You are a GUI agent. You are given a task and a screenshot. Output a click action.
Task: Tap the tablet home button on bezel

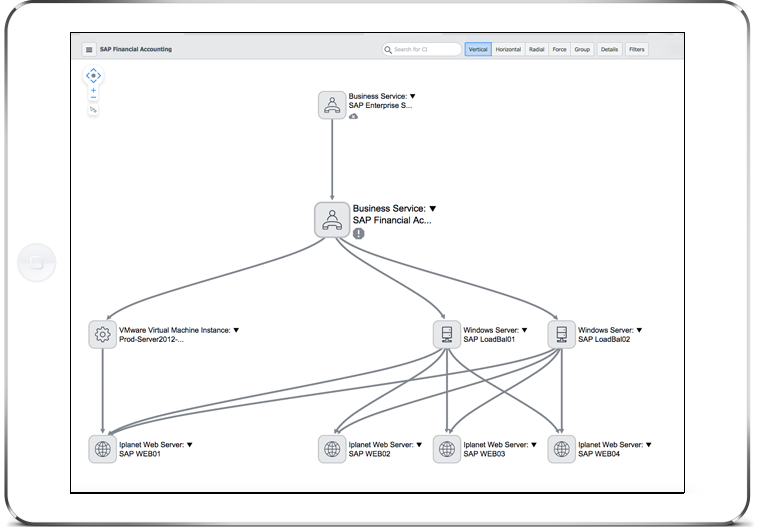point(36,262)
